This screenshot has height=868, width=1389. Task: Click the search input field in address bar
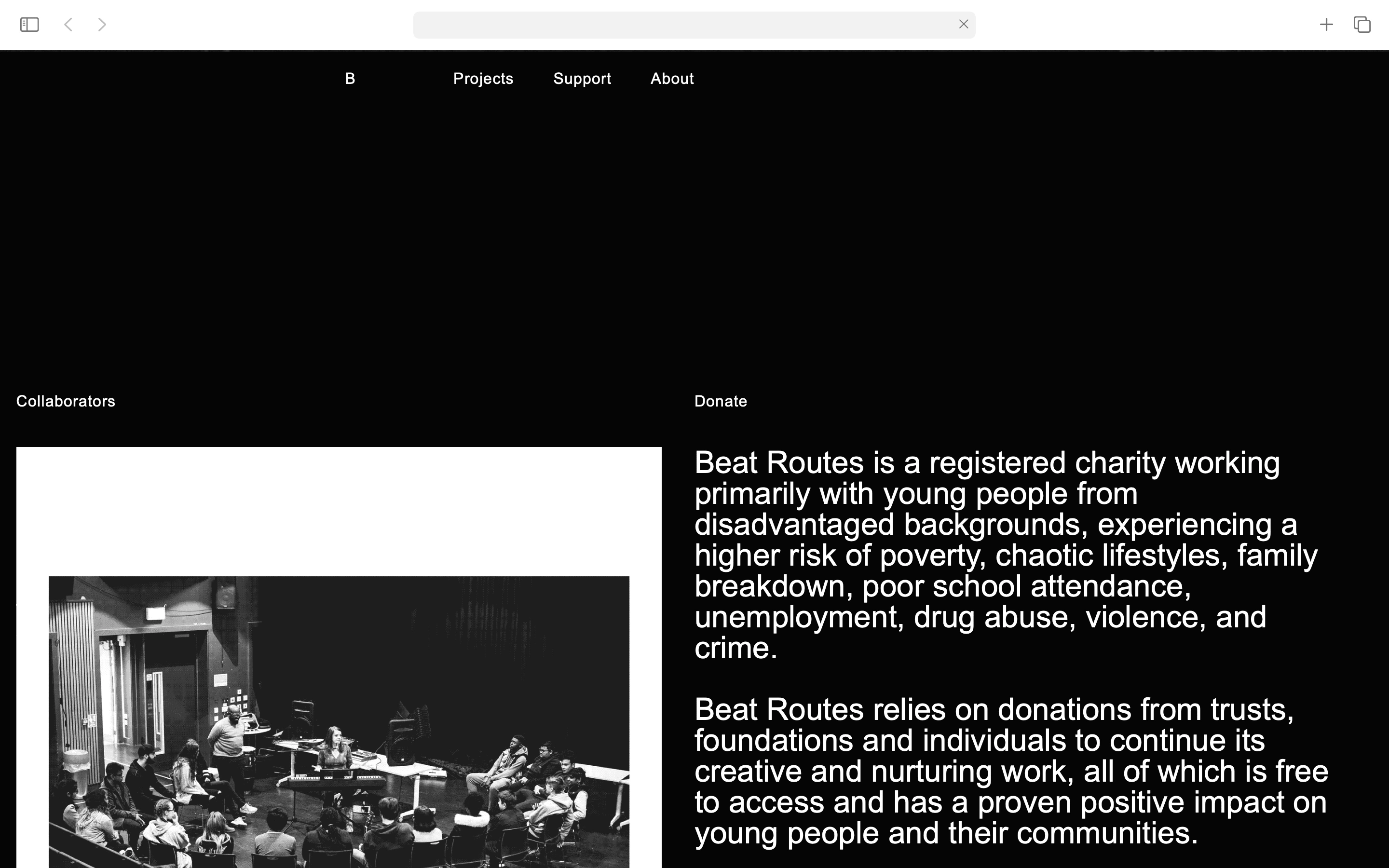point(694,25)
